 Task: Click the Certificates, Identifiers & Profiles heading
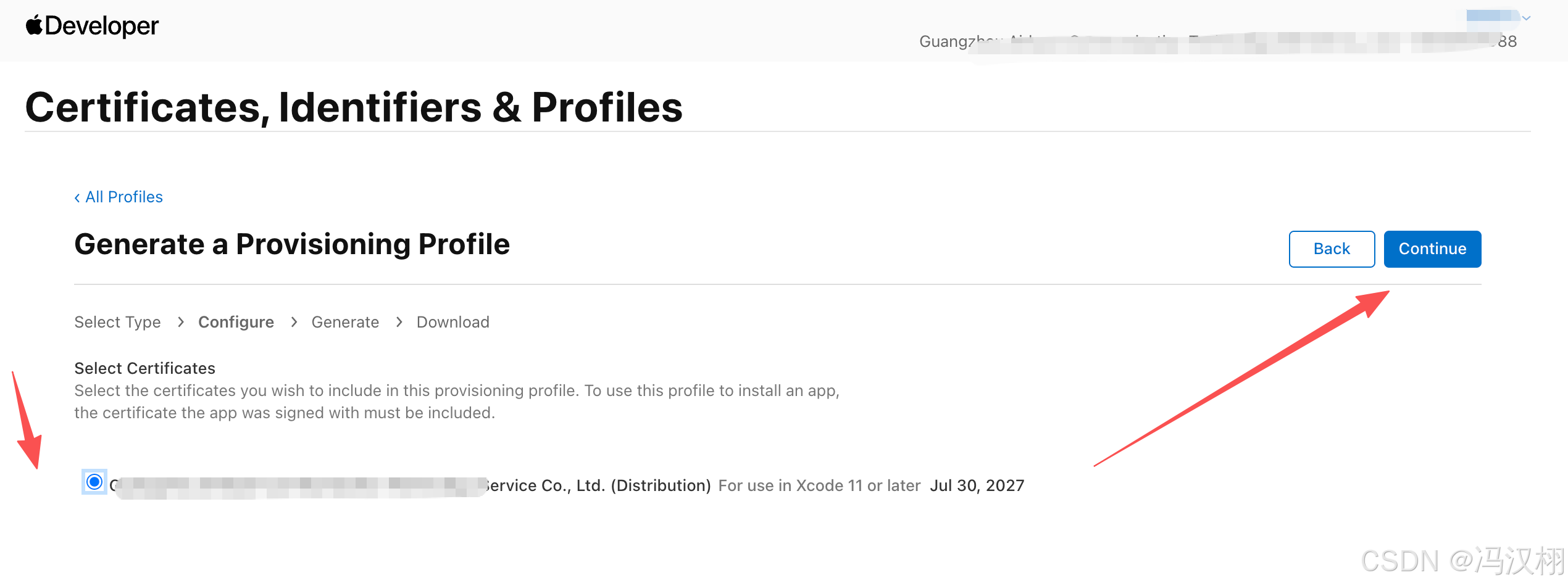[x=354, y=107]
